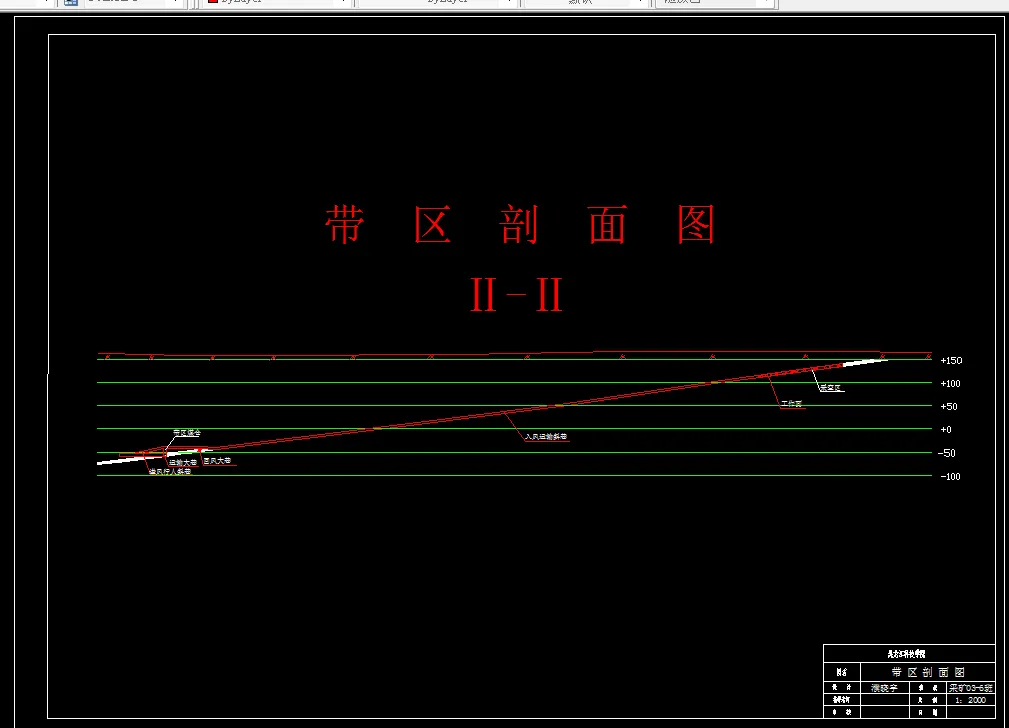
Task: Click the title block 带区剖面图 cell
Action: point(928,672)
